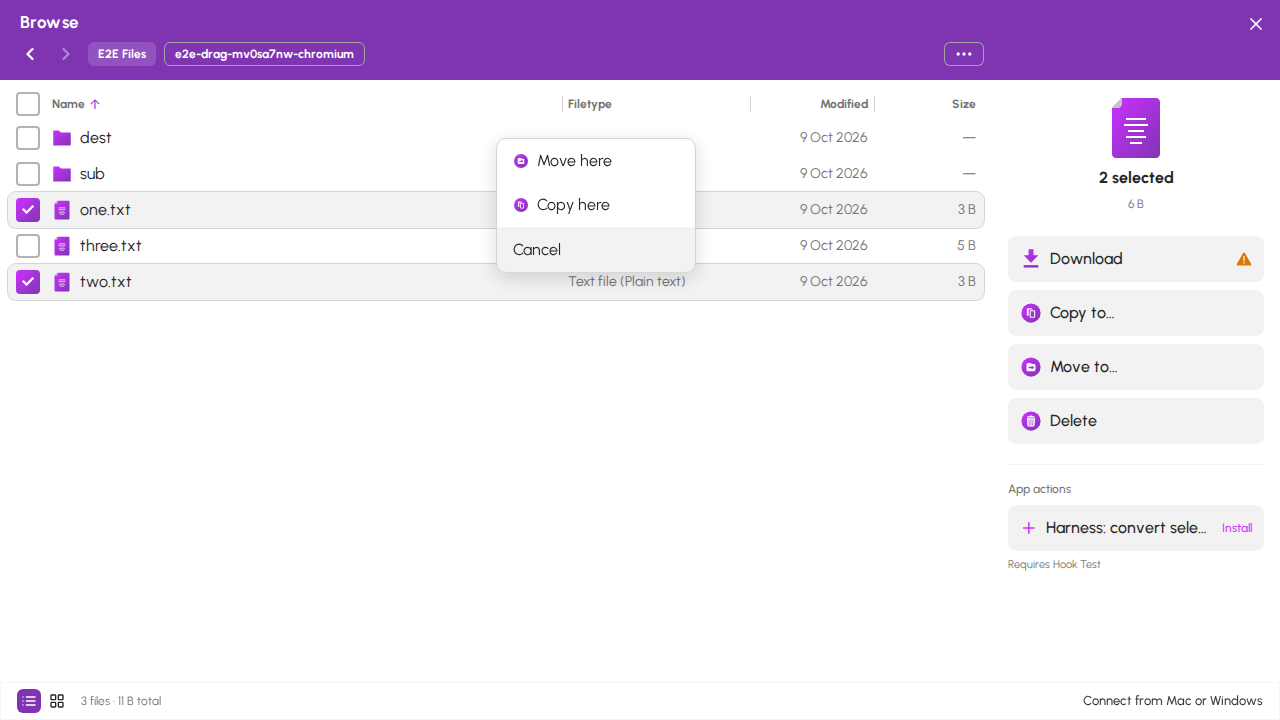Click the sub folder icon
The height and width of the screenshot is (720, 1280).
(x=62, y=174)
